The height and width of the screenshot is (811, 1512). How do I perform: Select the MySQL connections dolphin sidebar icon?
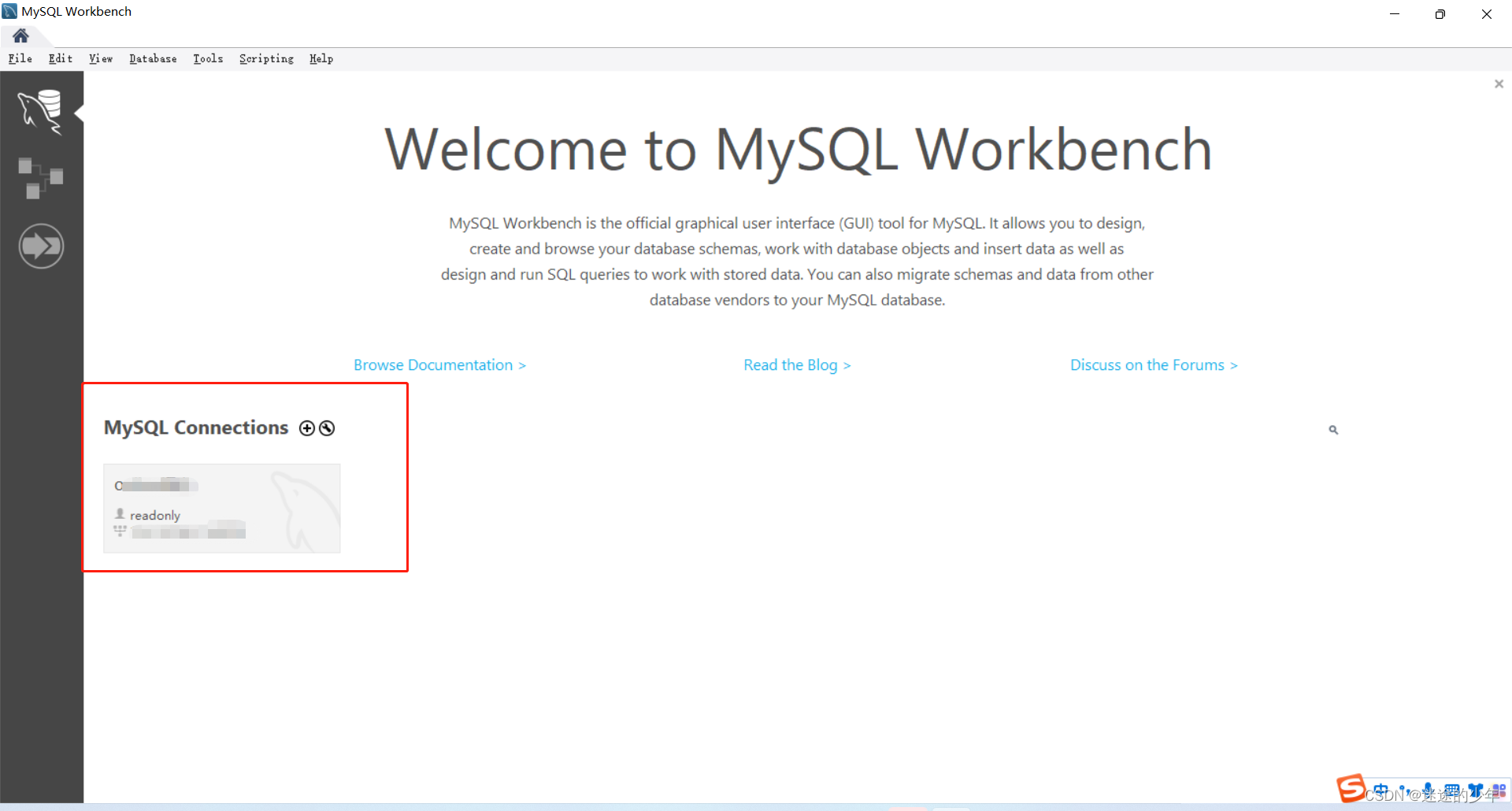point(41,112)
